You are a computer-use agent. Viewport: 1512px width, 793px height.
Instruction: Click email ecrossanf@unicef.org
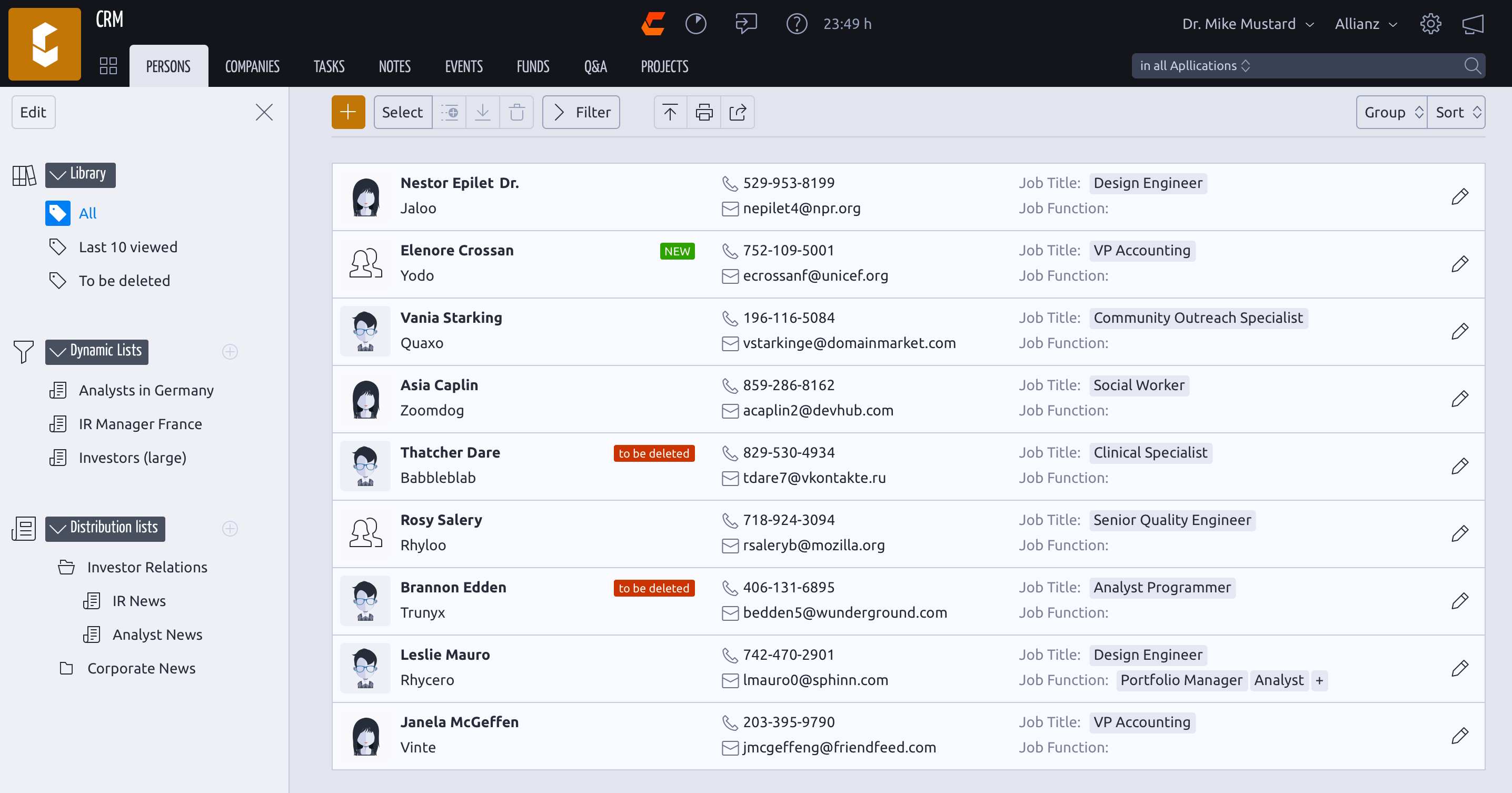[x=815, y=275]
